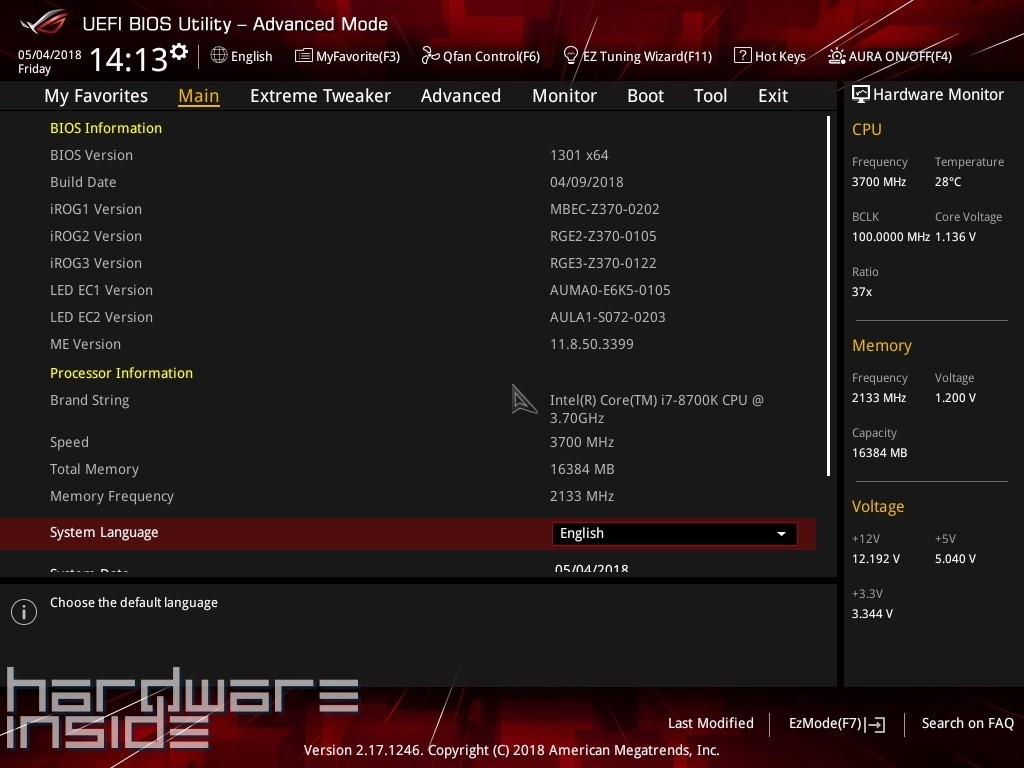Click the Build Date value 04/09/2018

coord(586,182)
